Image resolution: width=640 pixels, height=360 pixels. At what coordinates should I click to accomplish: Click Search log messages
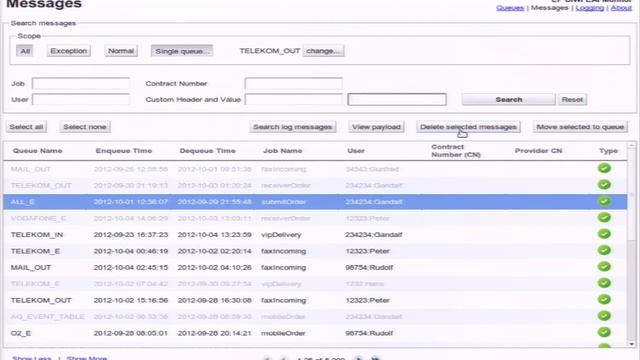point(293,127)
